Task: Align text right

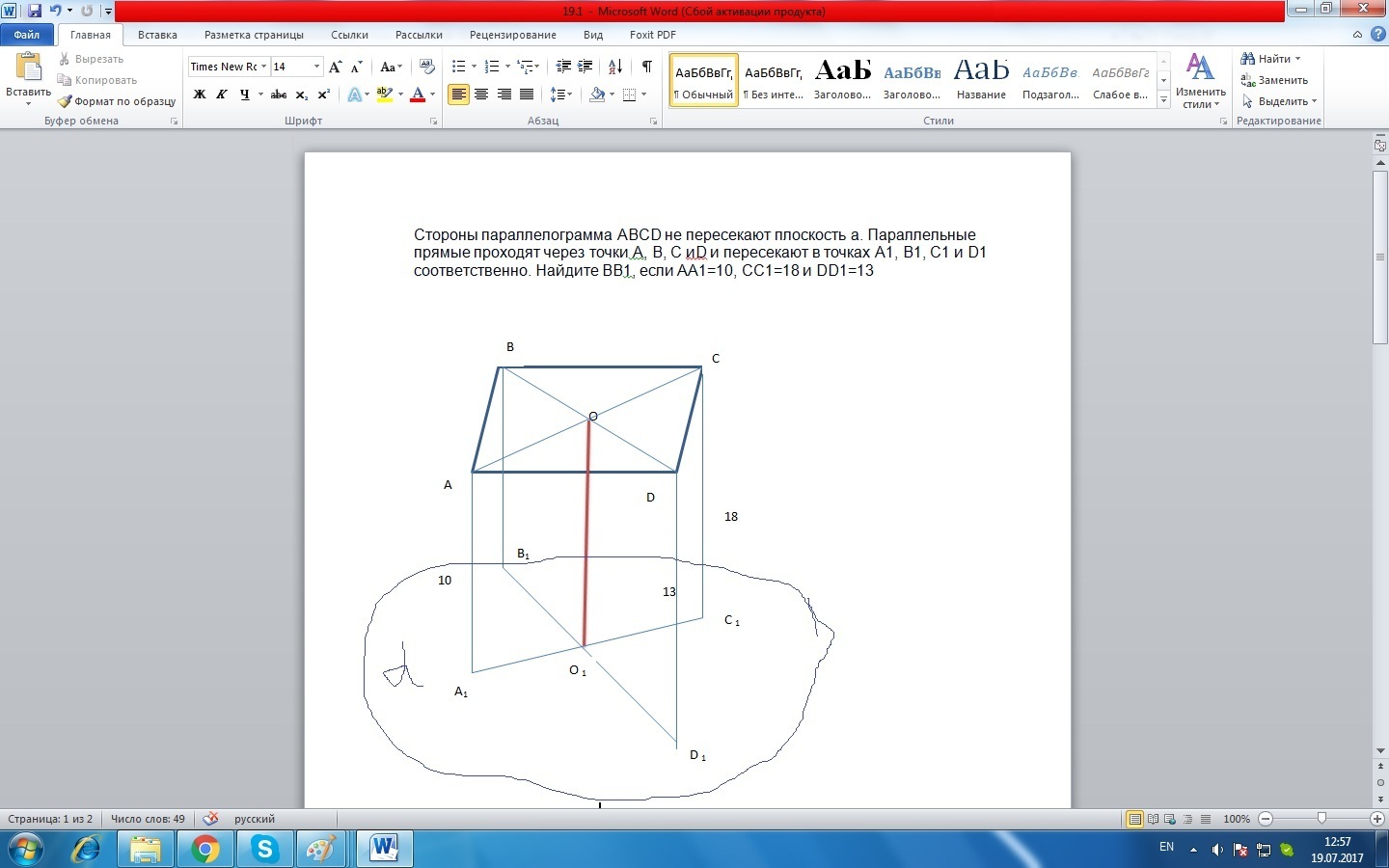Action: pos(504,95)
